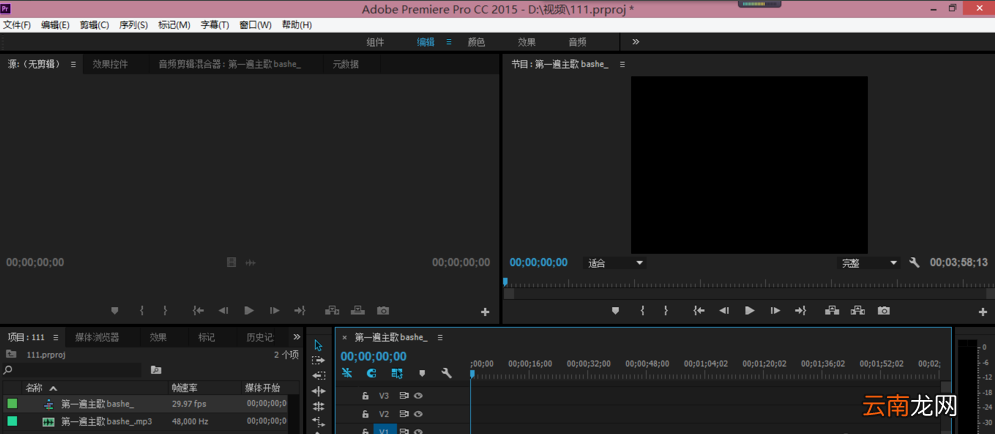Show hidden Project panel tabs chevron
This screenshot has width=995, height=434.
point(296,337)
